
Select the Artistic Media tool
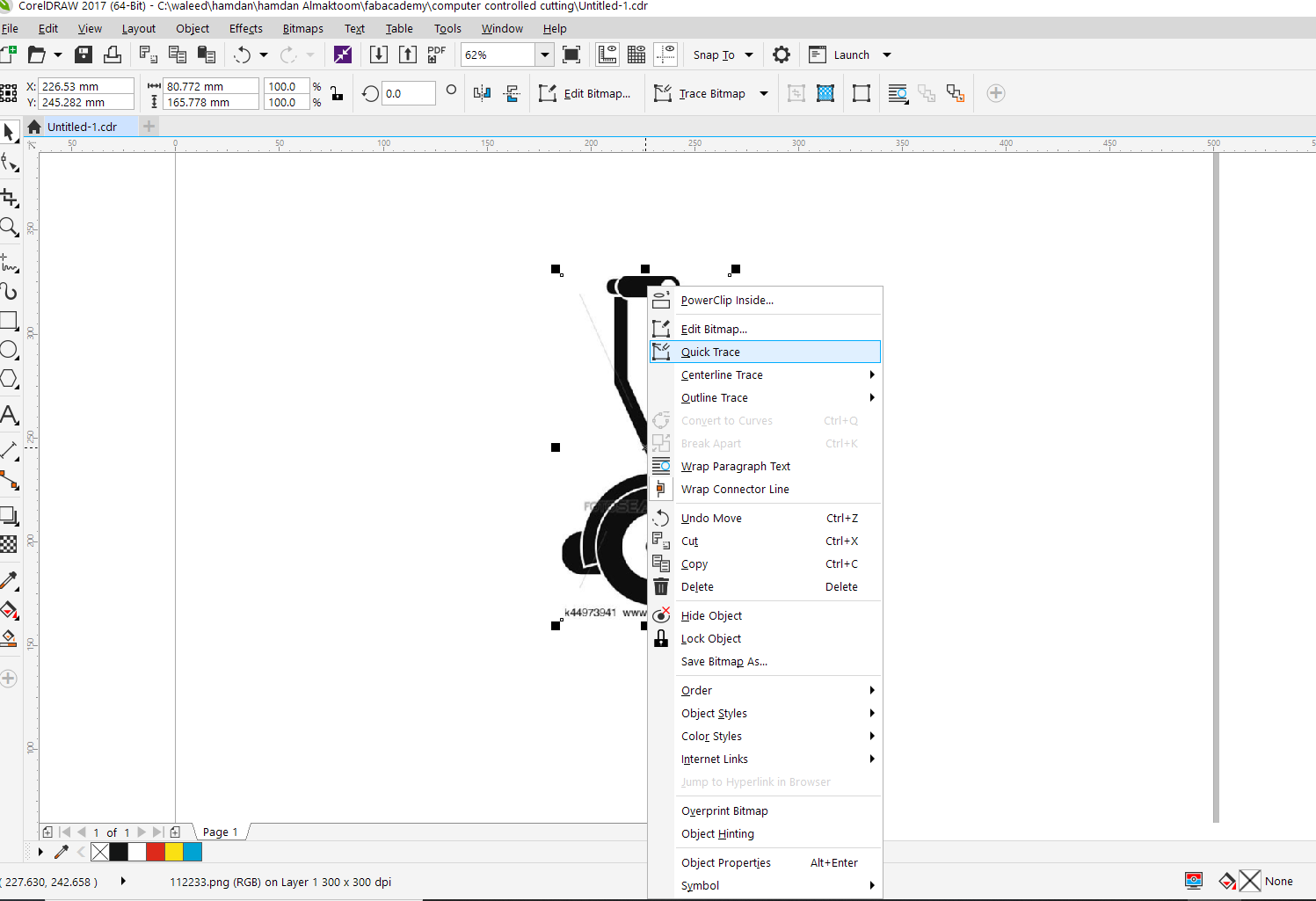point(9,291)
